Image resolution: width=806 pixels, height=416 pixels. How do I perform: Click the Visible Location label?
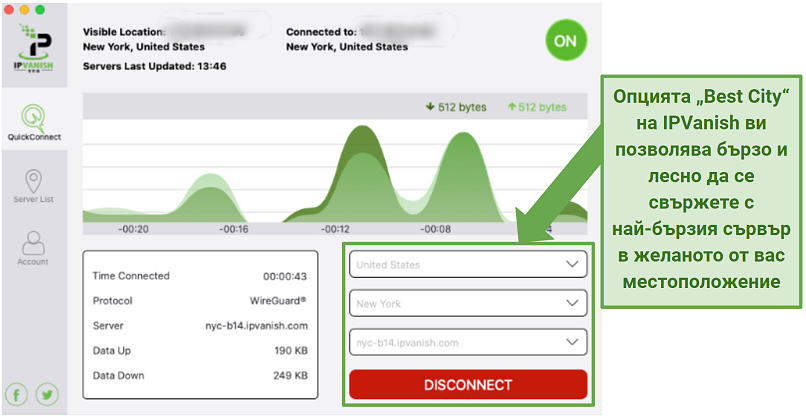[x=124, y=32]
